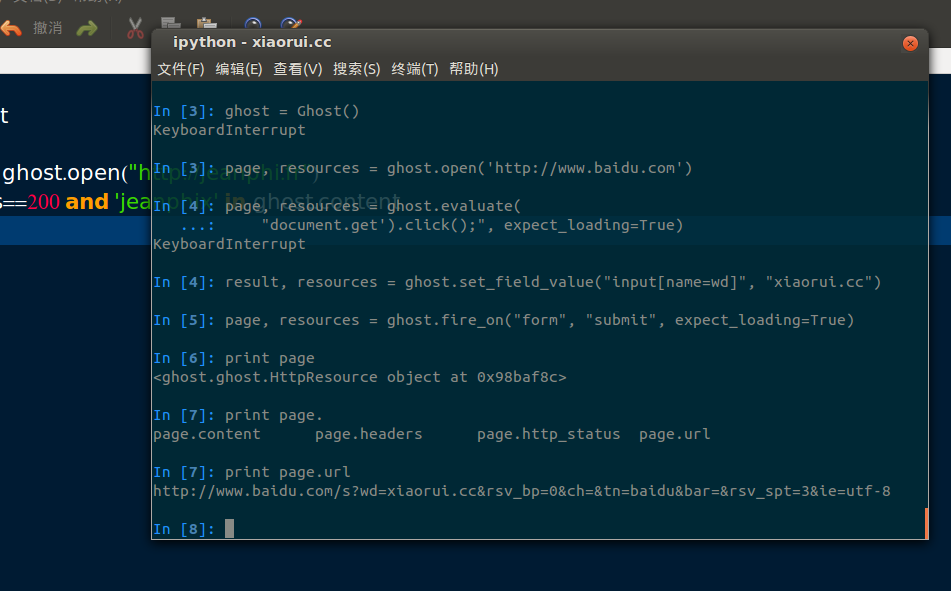Viewport: 951px width, 591px height.
Task: Click the terminal scrollbar handle at right edge
Action: coord(926,523)
